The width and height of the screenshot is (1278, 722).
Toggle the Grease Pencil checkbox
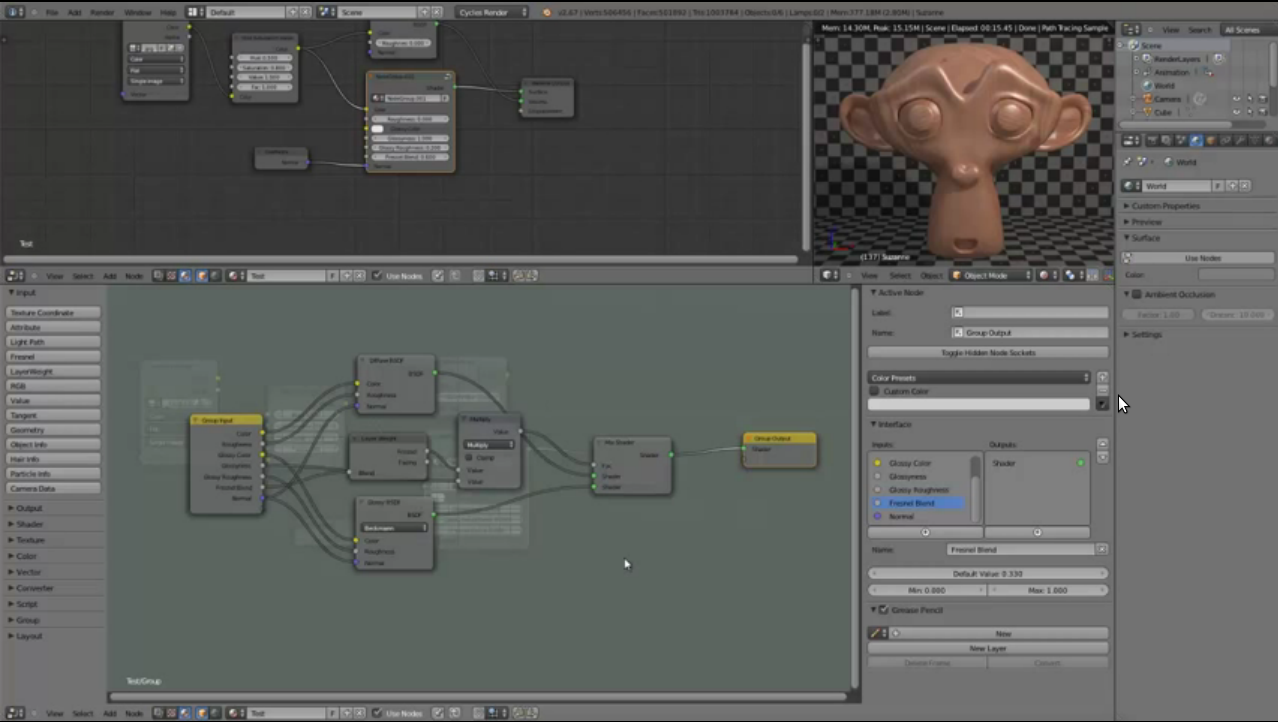click(x=884, y=609)
